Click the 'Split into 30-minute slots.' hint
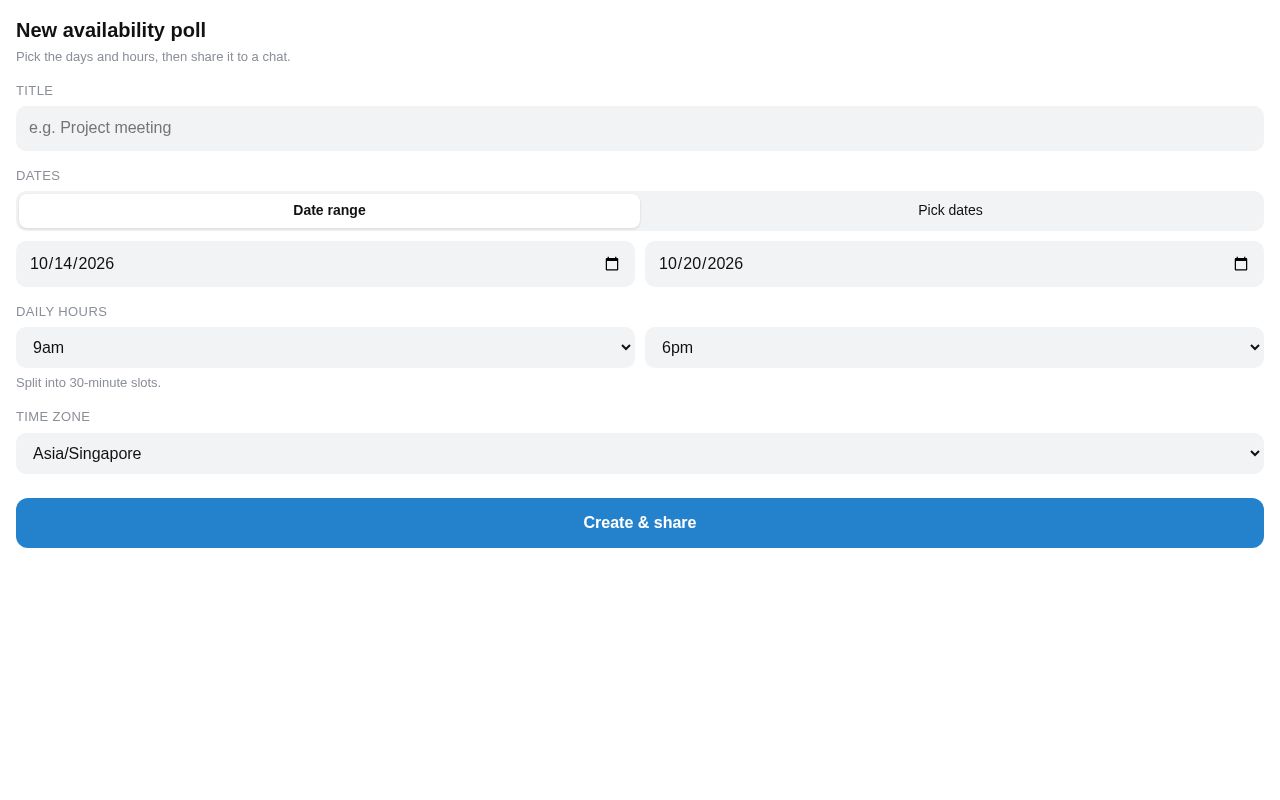The image size is (1280, 800). [88, 382]
